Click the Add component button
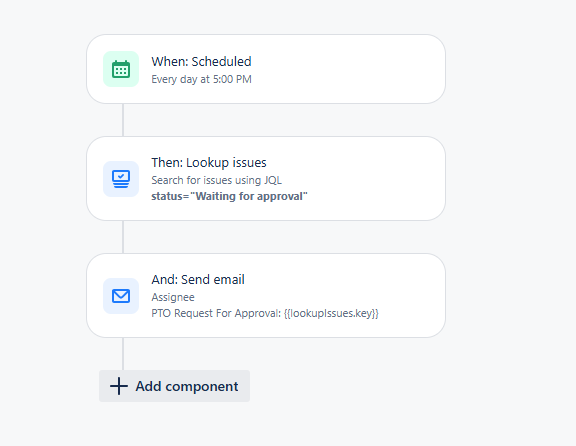 (x=174, y=386)
